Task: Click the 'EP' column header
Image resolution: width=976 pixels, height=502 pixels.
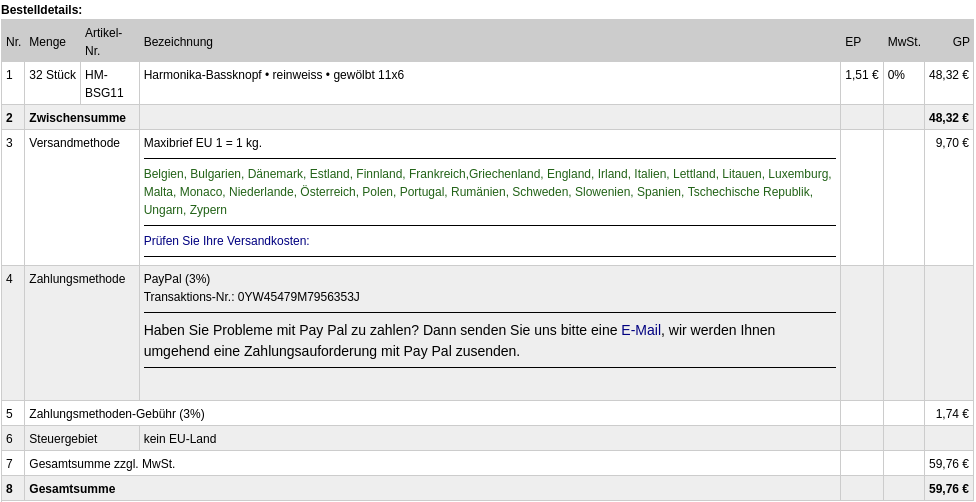Action: (853, 42)
